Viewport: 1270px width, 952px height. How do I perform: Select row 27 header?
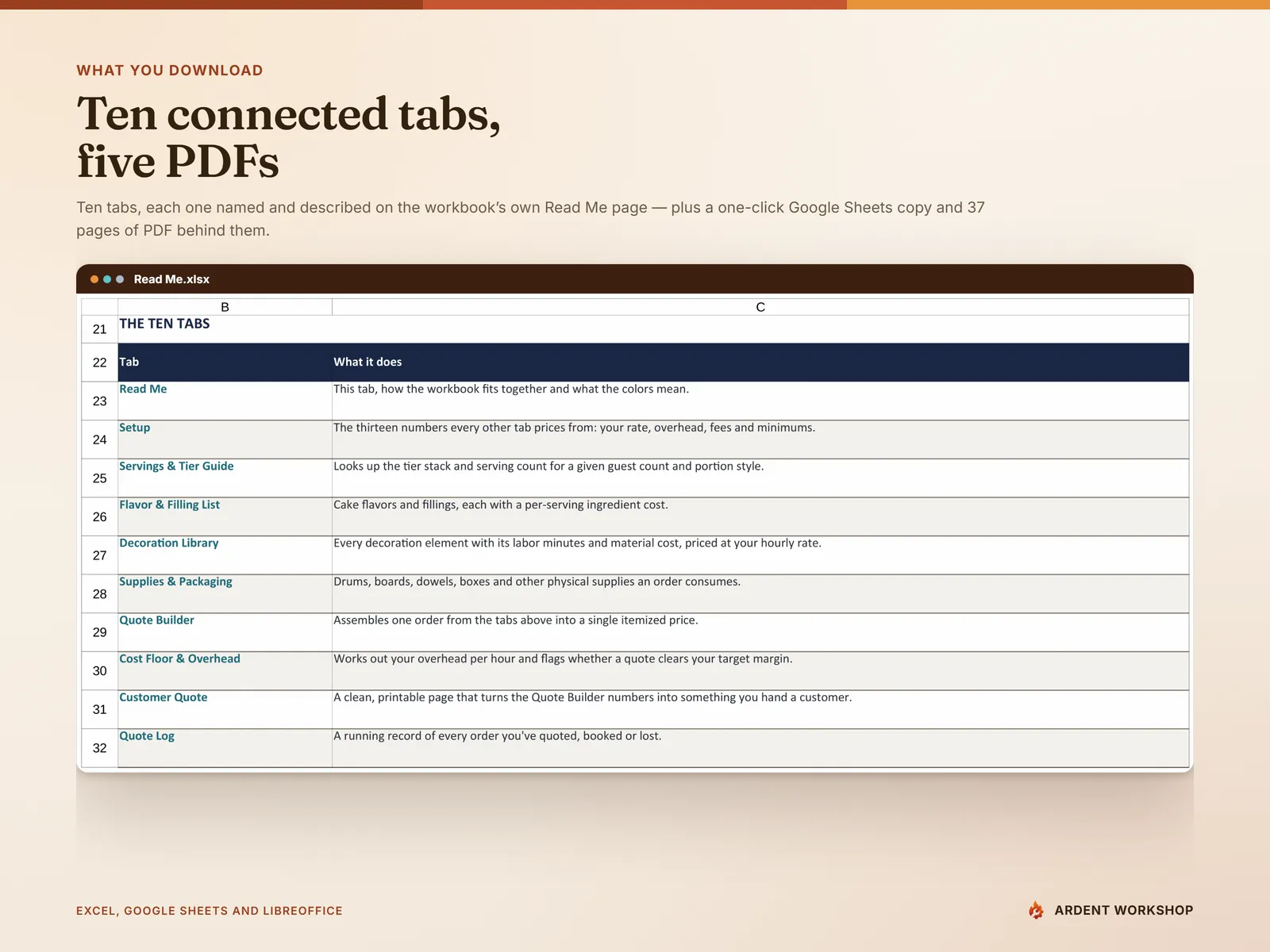[x=99, y=555]
